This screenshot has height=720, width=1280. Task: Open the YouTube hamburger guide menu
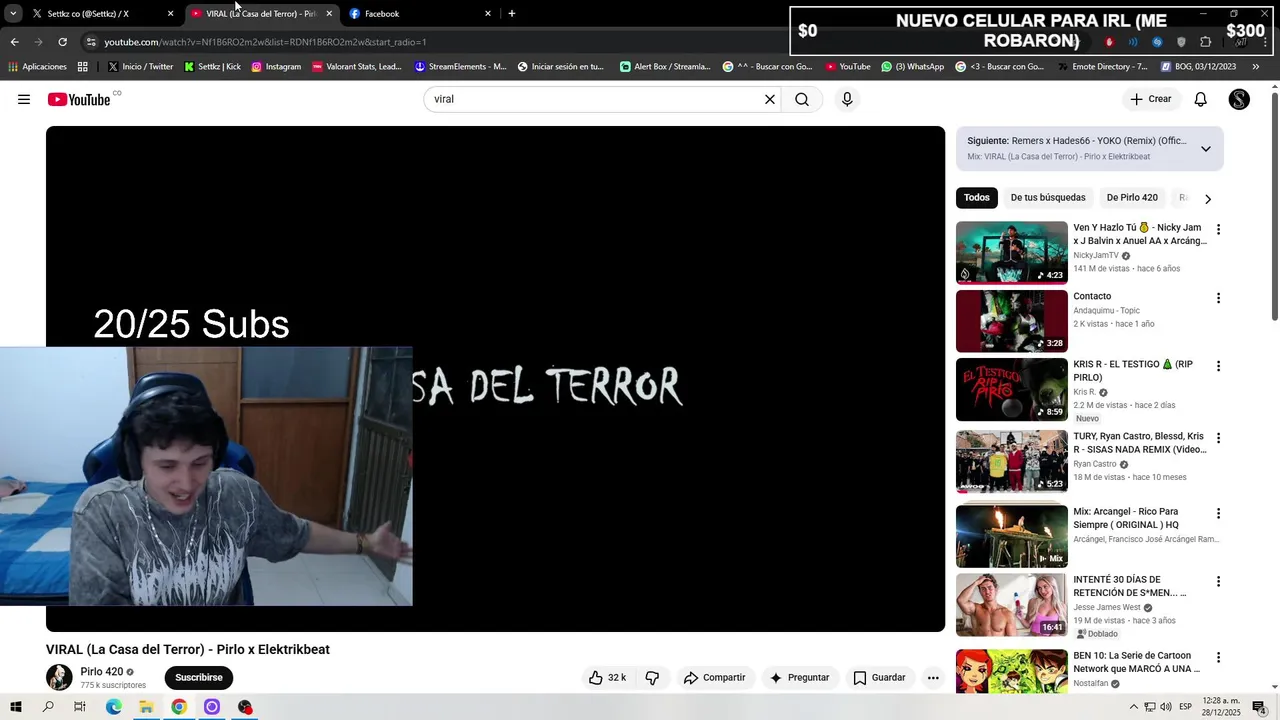pos(24,99)
